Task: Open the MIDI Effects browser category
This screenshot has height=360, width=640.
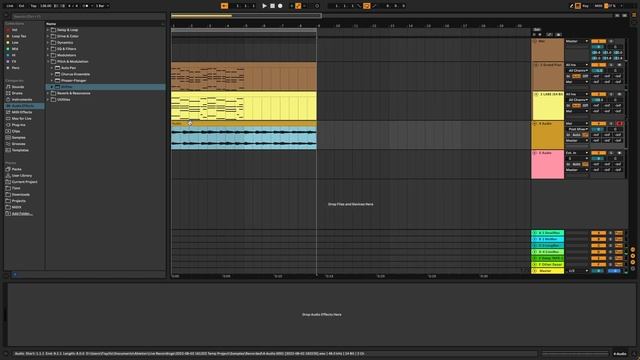Action: click(21, 112)
